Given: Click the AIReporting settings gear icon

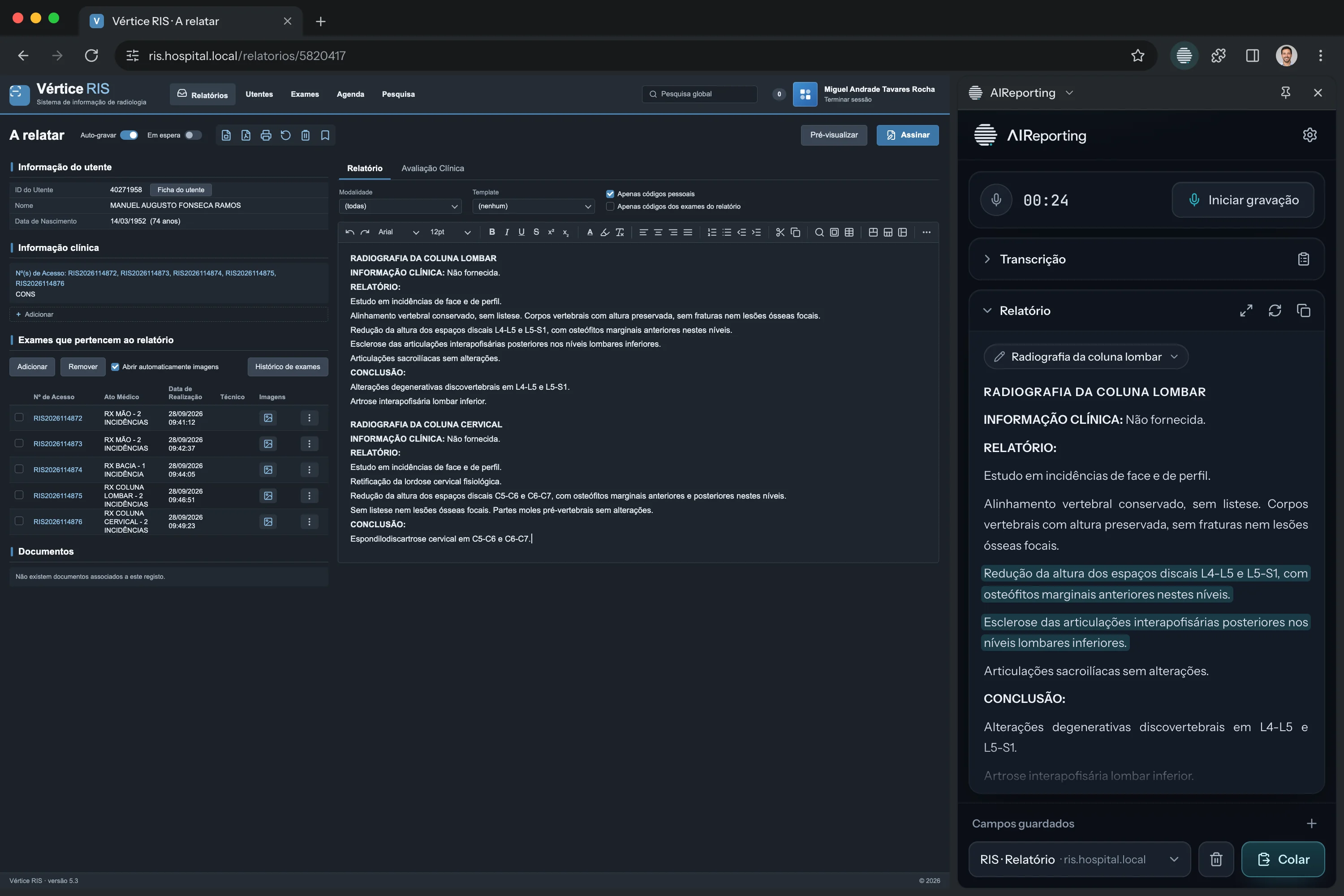Looking at the screenshot, I should [x=1309, y=135].
